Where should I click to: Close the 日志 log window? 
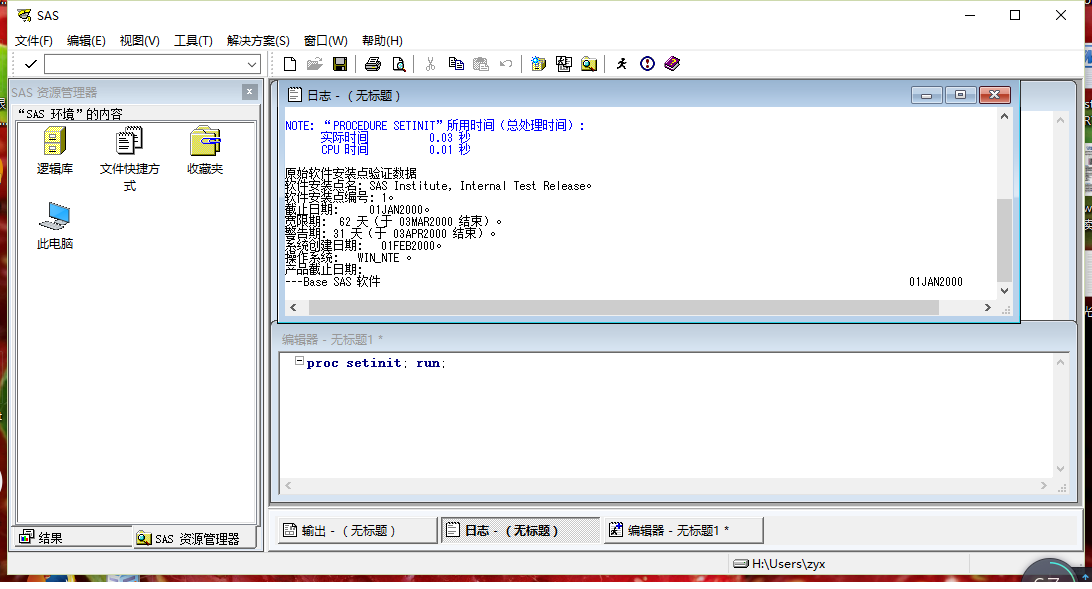click(x=994, y=95)
